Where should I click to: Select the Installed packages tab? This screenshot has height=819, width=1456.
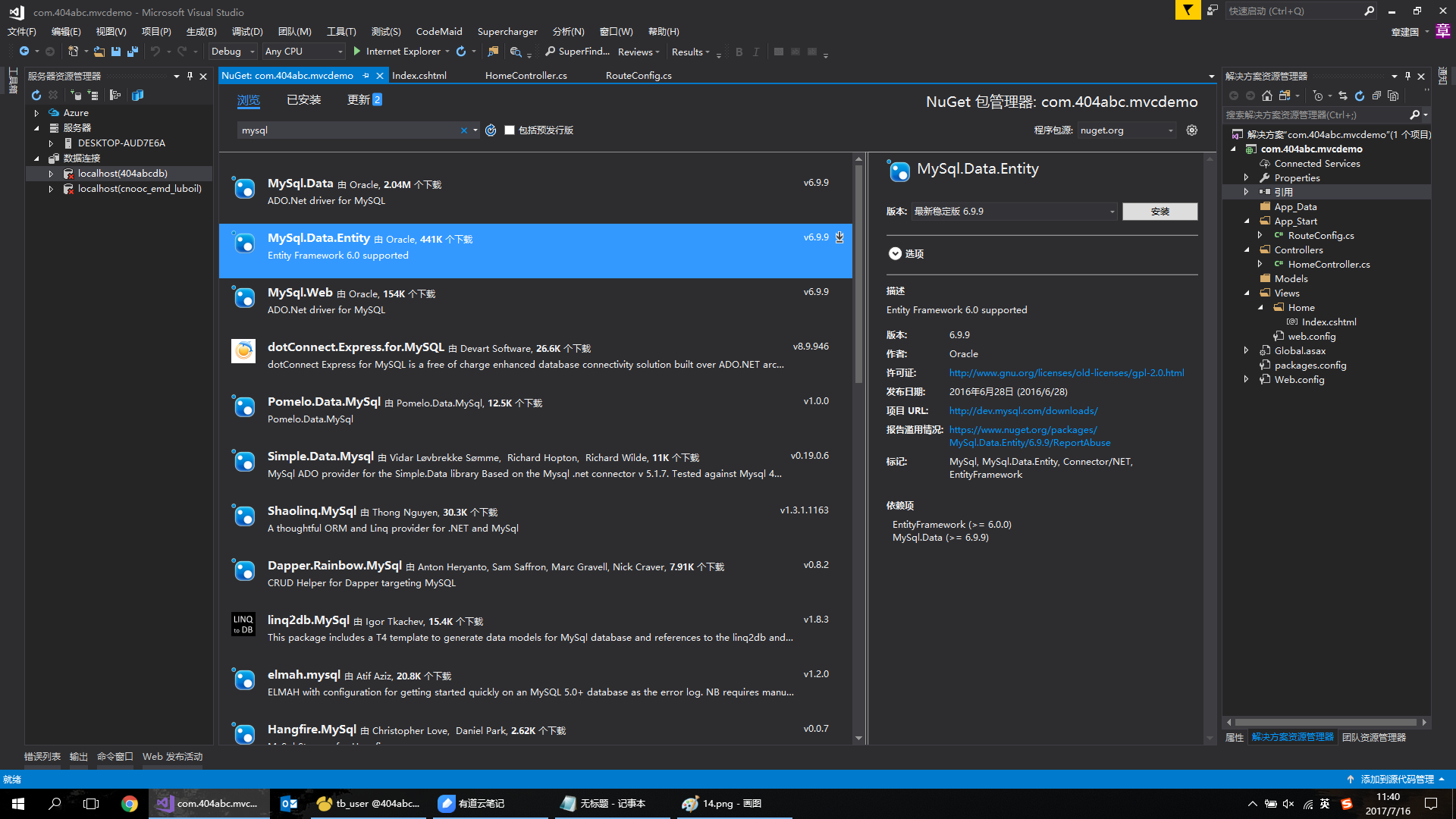[303, 100]
